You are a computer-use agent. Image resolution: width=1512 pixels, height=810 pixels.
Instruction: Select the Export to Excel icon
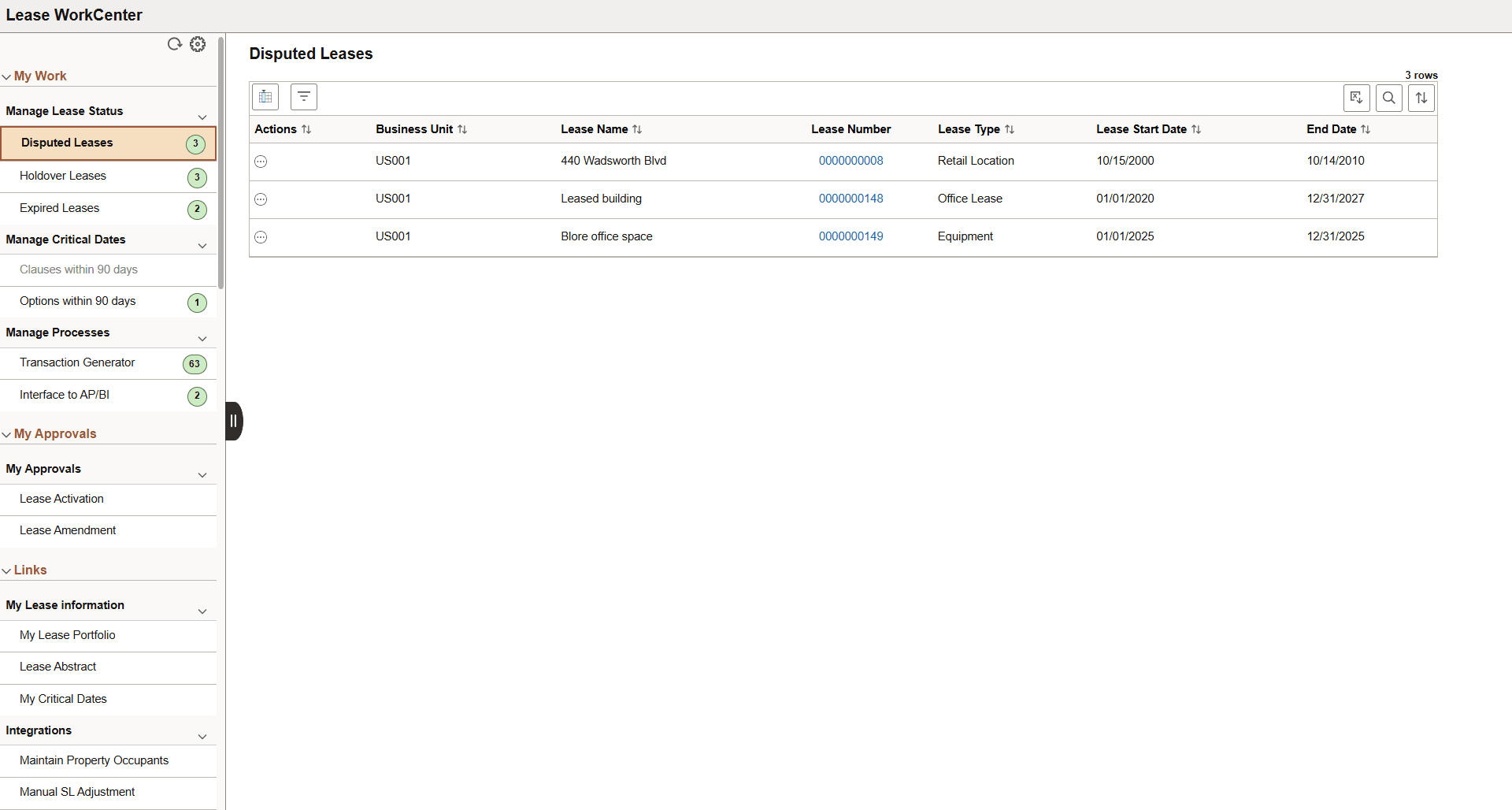[1356, 98]
